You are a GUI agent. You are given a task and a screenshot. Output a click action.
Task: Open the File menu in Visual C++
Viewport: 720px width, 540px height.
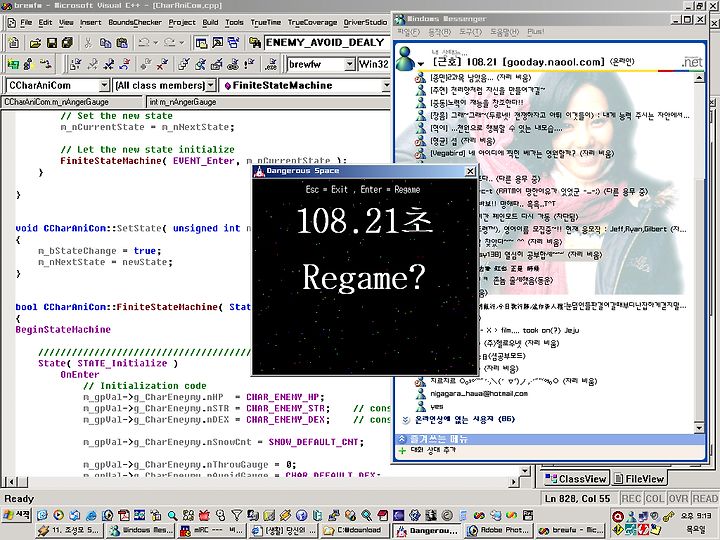26,22
